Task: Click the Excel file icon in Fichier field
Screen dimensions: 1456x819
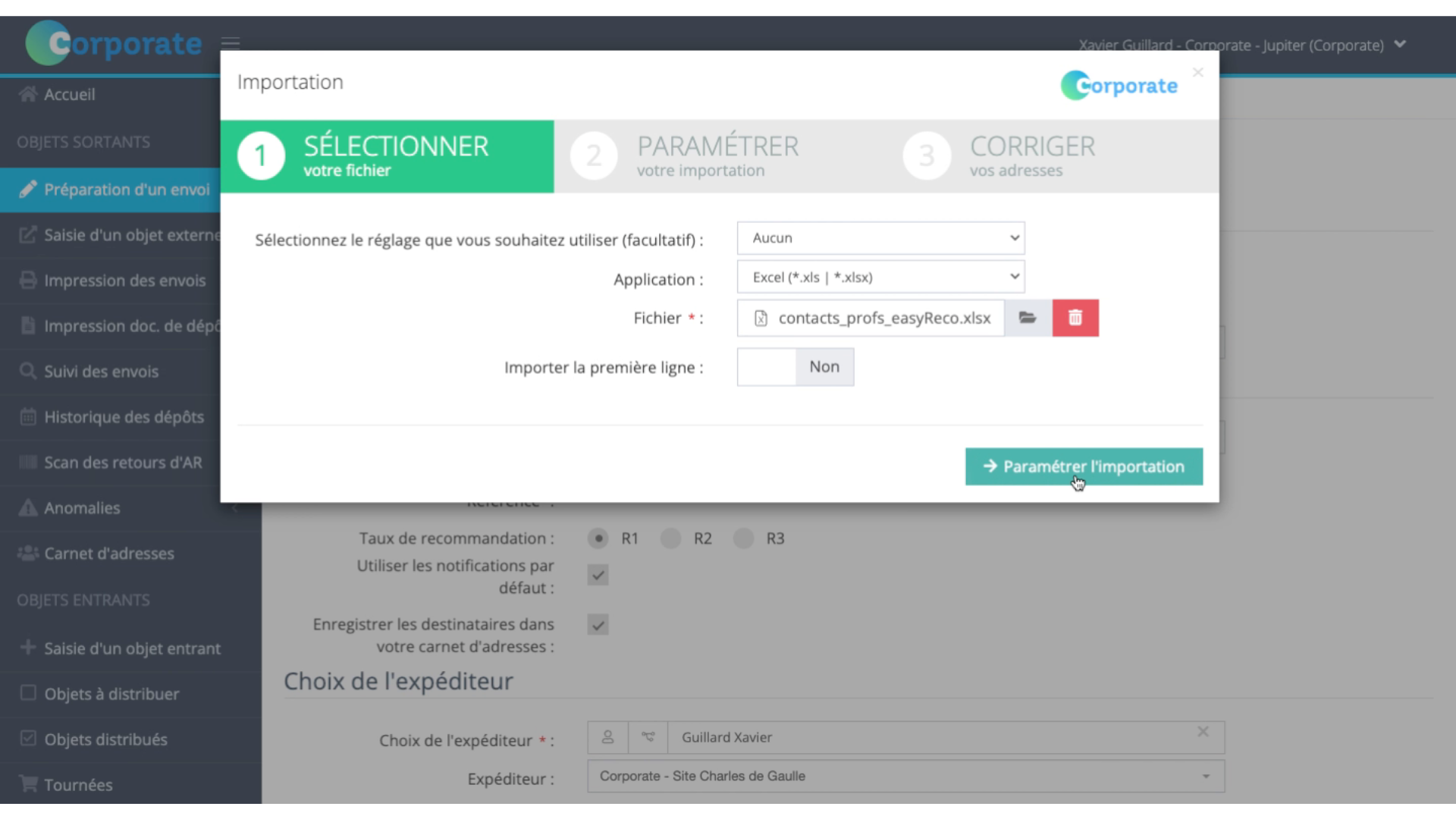Action: [x=761, y=318]
